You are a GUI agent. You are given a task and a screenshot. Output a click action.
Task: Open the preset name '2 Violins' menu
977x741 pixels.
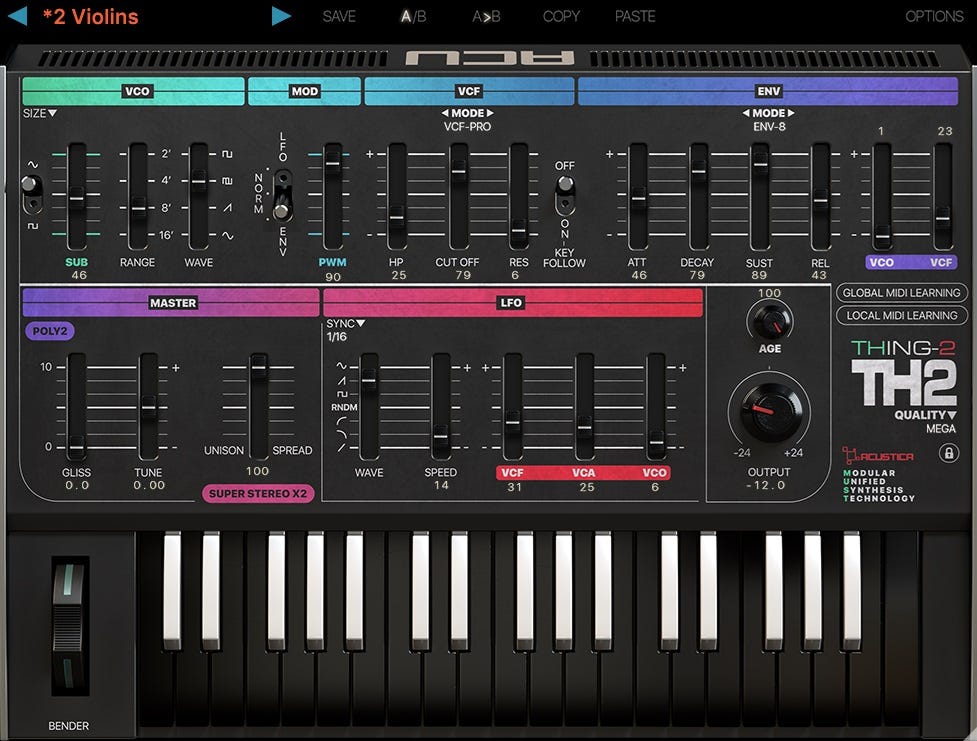[x=90, y=16]
